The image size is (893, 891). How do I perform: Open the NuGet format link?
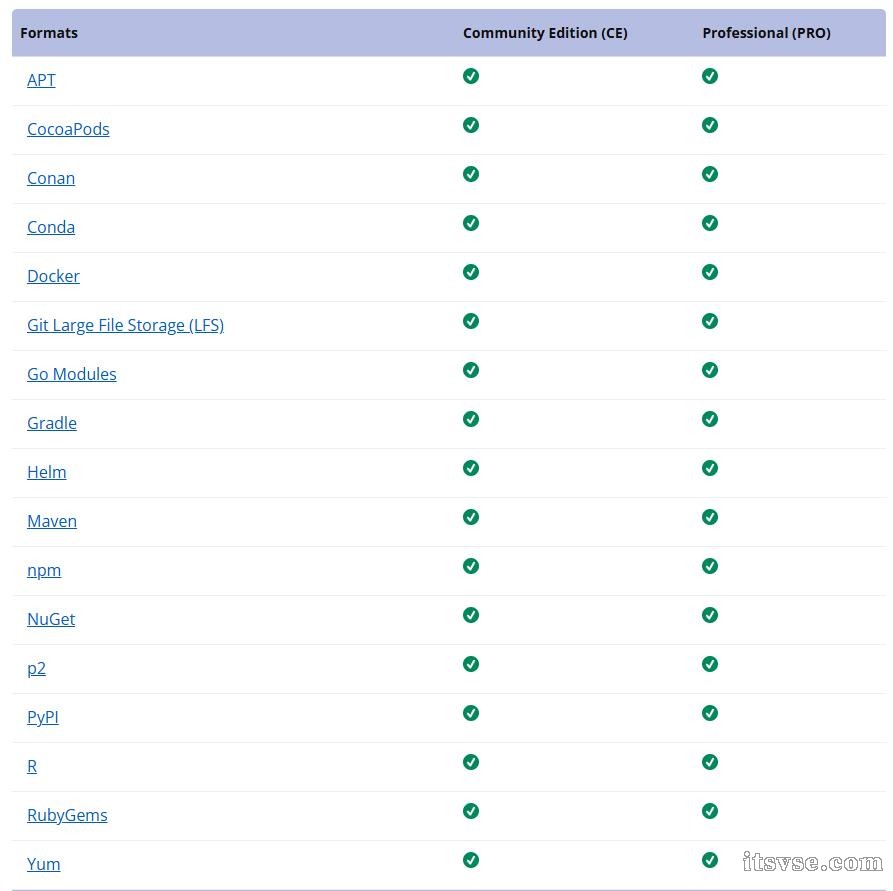click(51, 619)
